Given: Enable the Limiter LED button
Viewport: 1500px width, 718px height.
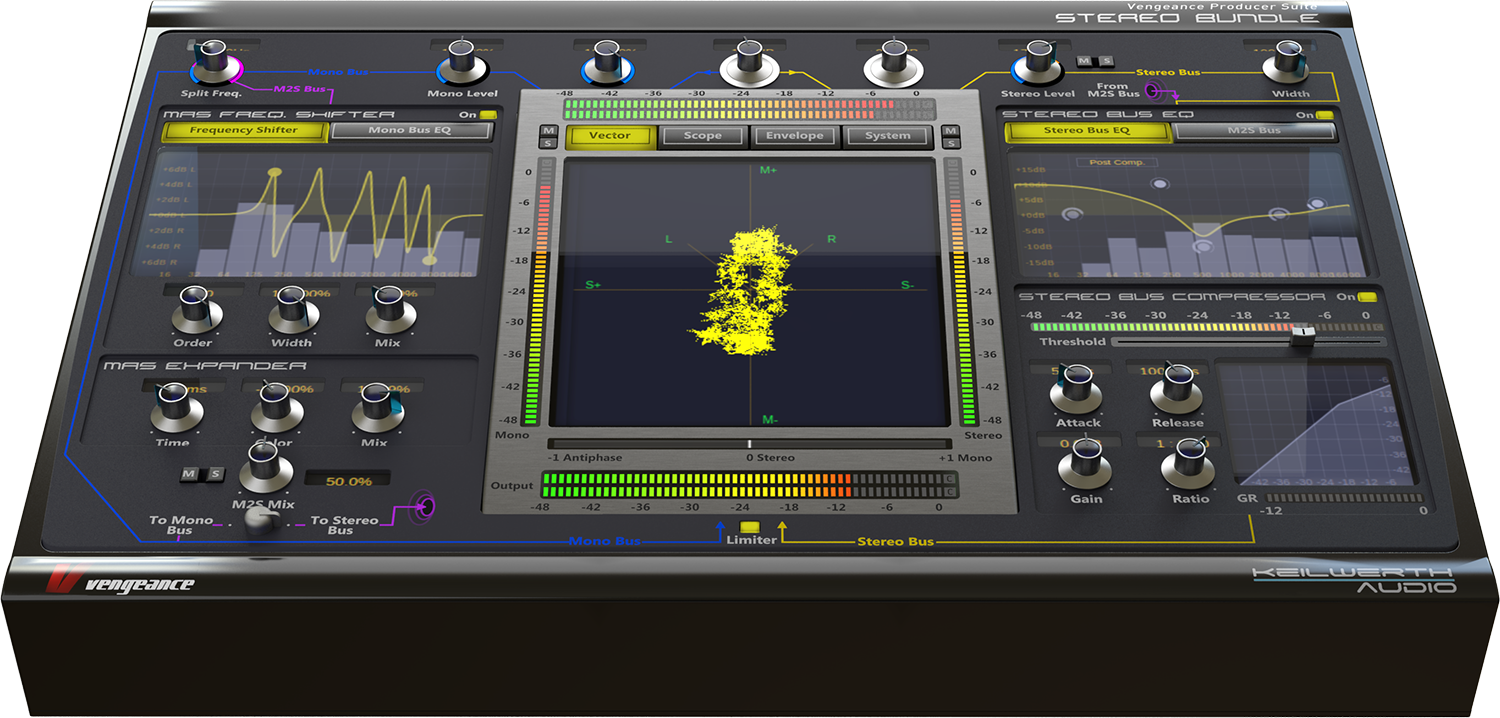Looking at the screenshot, I should (750, 526).
